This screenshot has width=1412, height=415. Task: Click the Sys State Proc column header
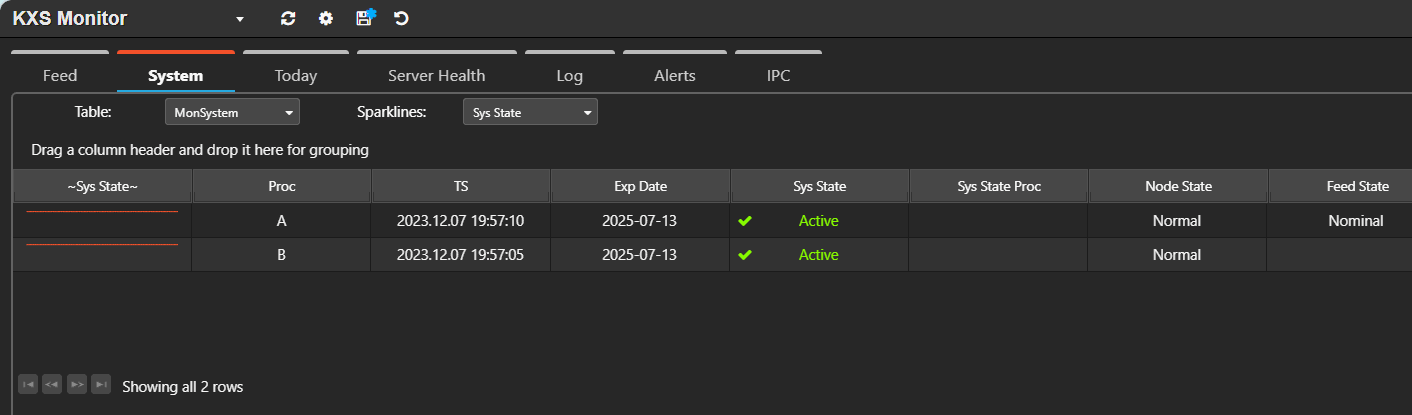(999, 186)
